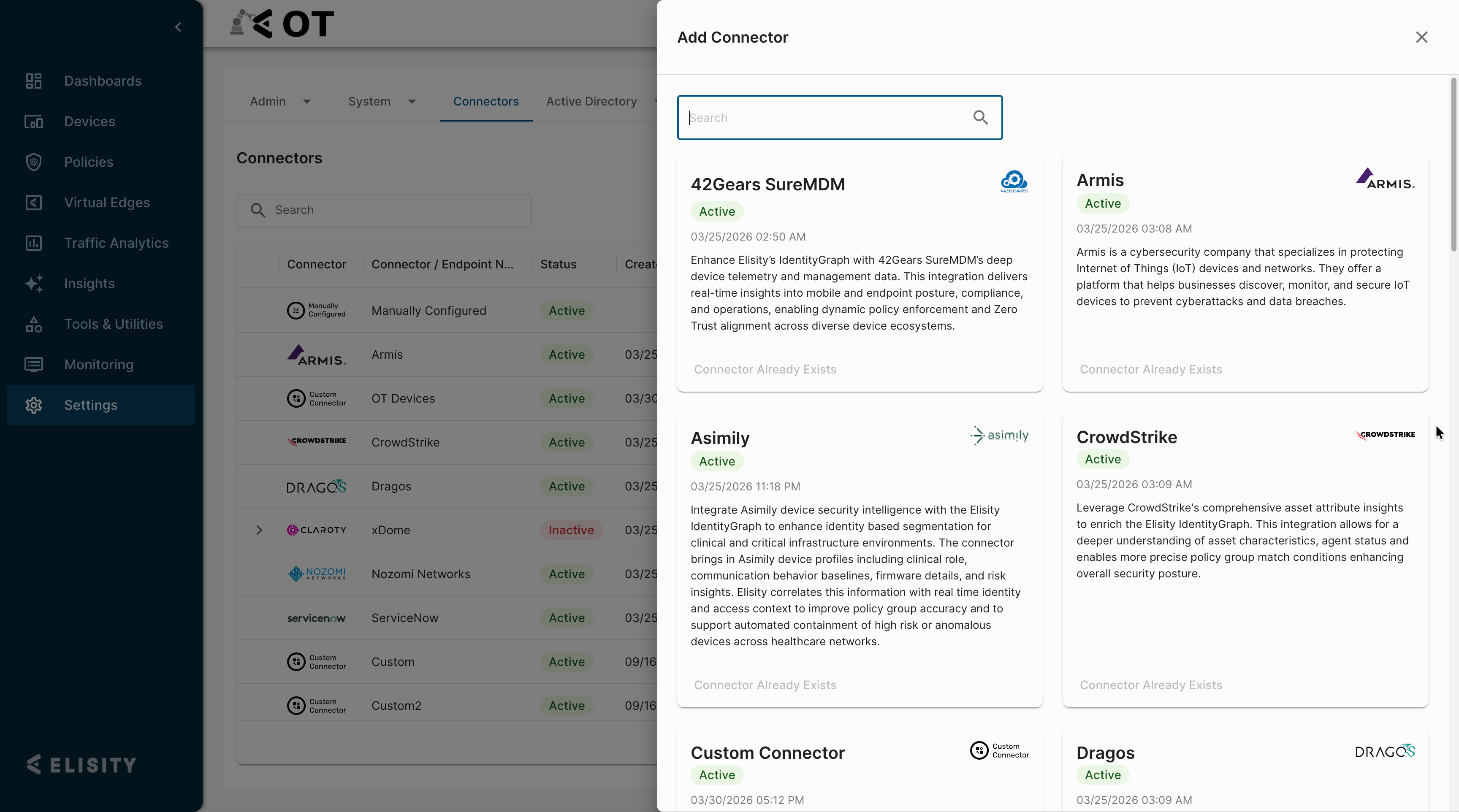The width and height of the screenshot is (1459, 812).
Task: Click Connector Already Exists on Armis card
Action: coord(1150,369)
